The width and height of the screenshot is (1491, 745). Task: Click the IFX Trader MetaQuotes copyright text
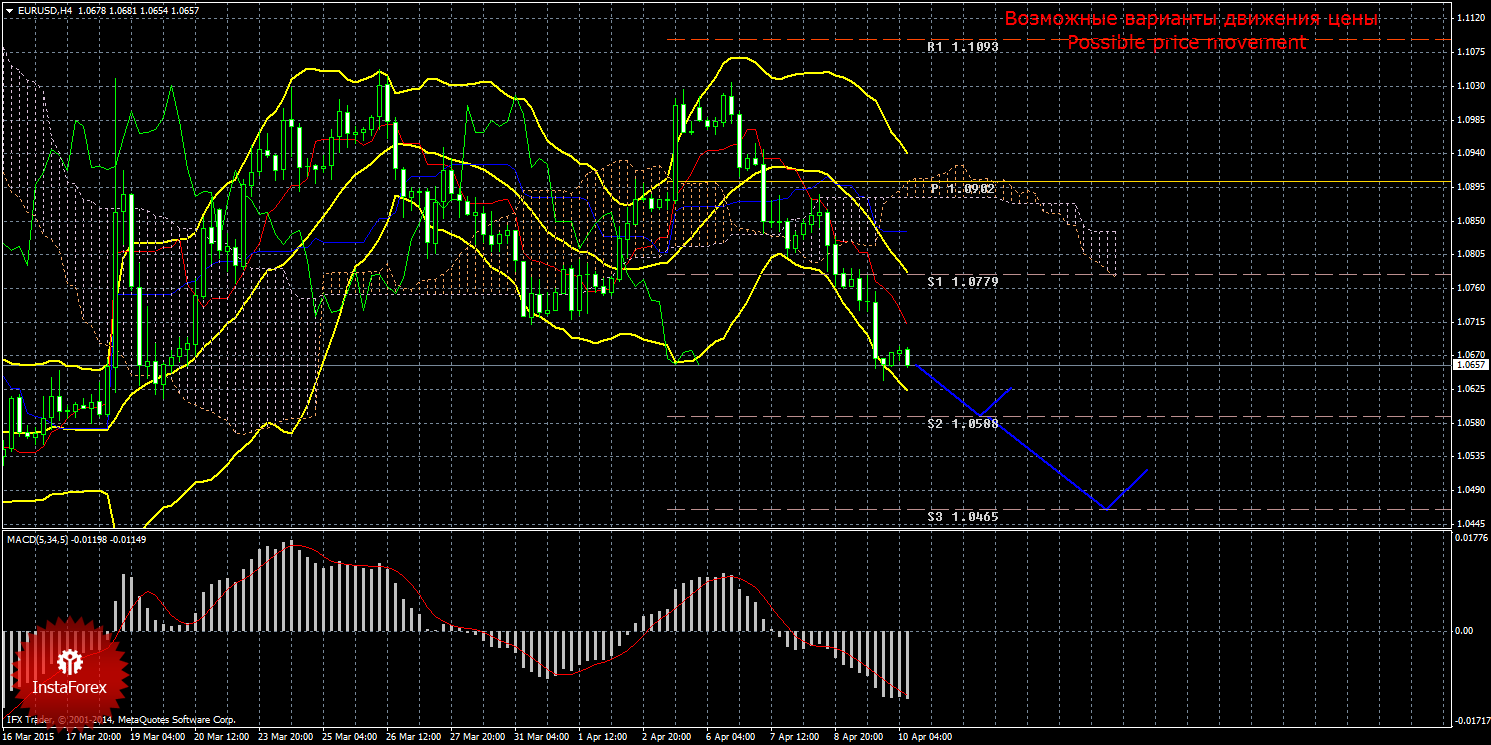(x=120, y=719)
